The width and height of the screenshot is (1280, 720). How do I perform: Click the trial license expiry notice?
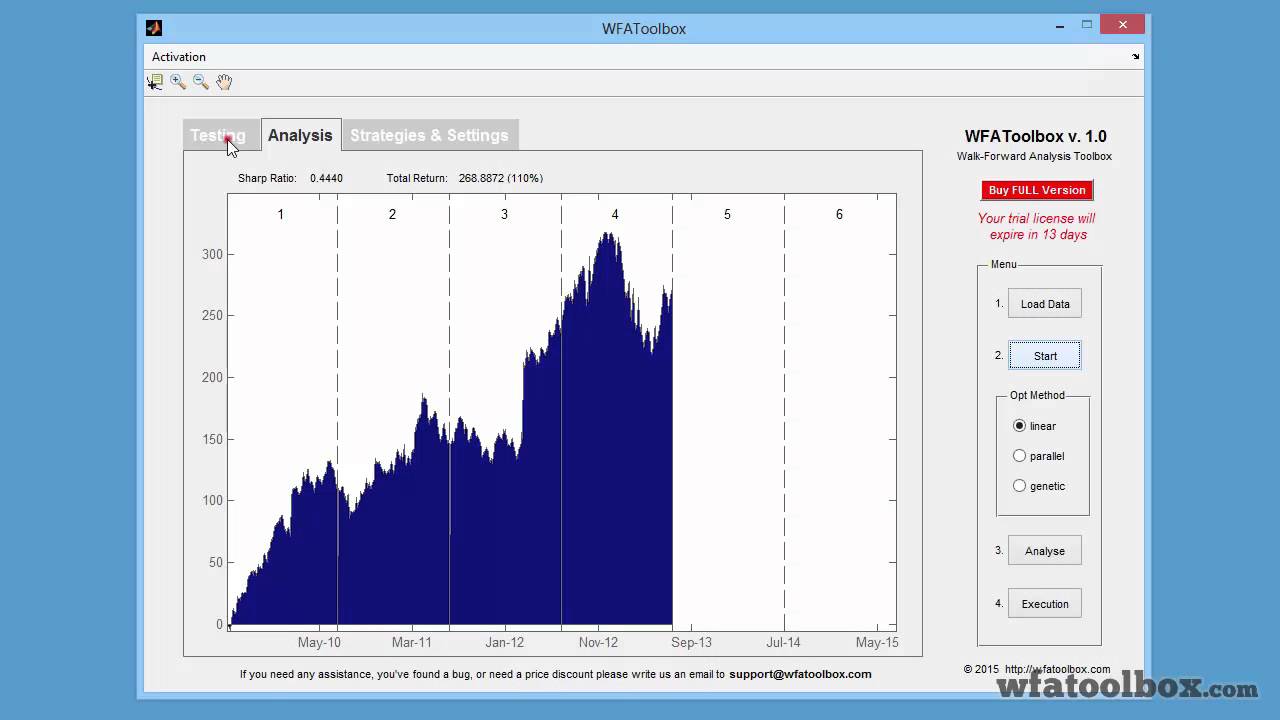click(1036, 226)
